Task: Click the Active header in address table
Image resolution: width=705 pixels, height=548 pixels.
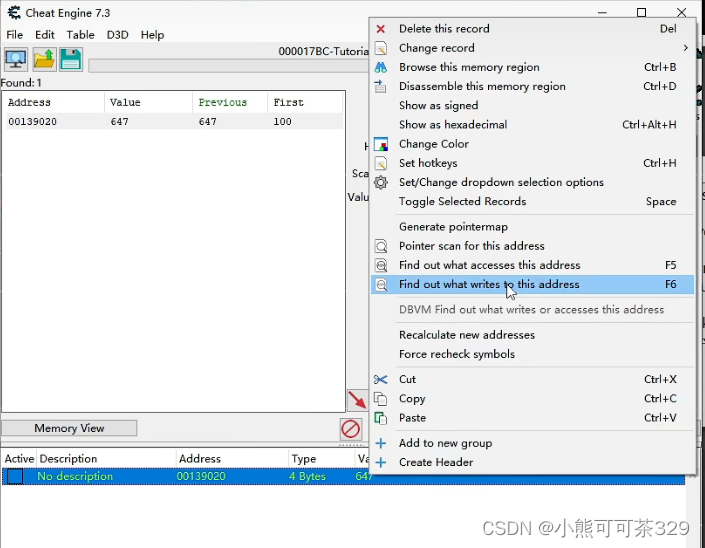Action: coord(19,459)
